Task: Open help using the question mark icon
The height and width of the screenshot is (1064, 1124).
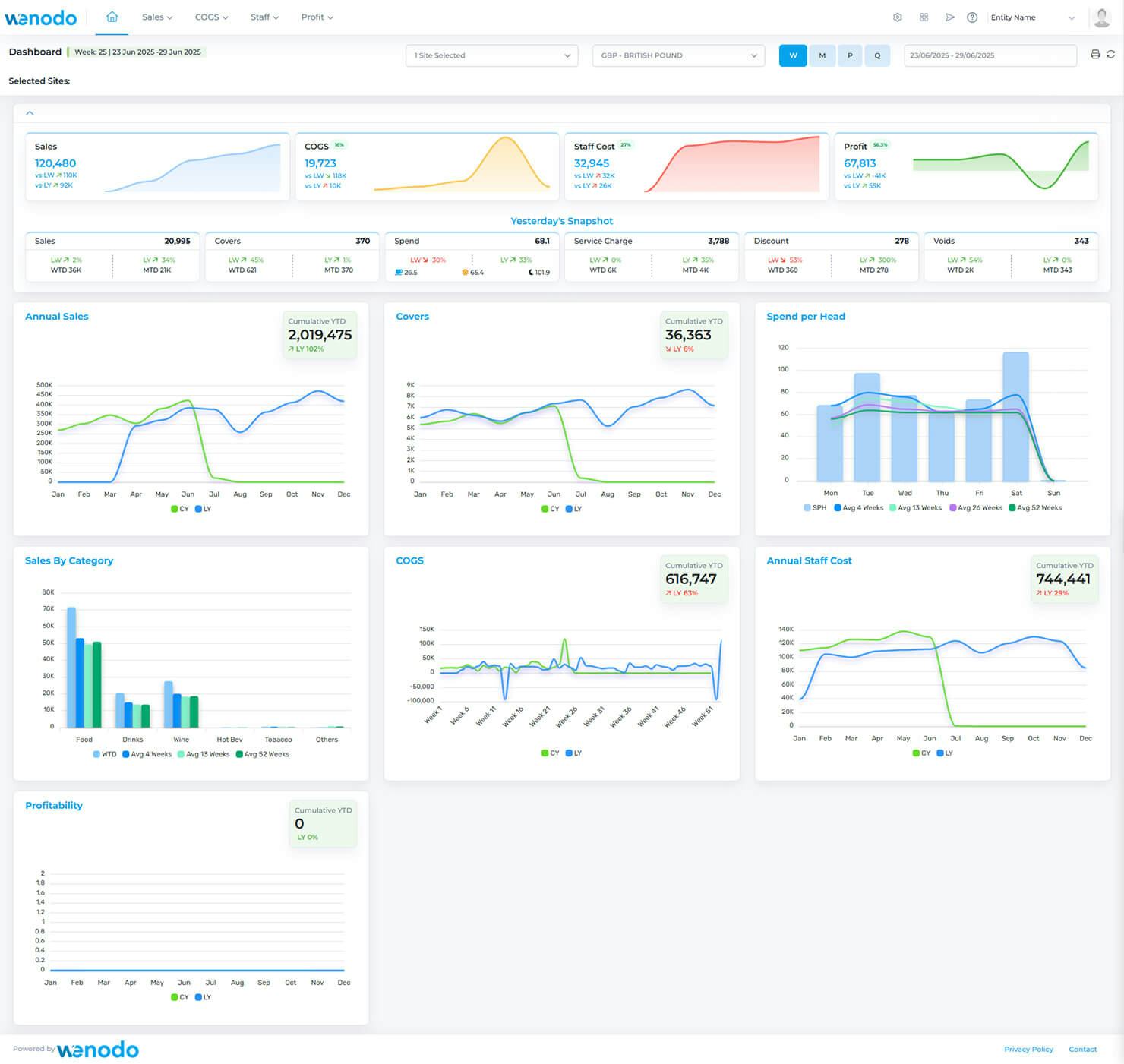Action: (x=973, y=17)
